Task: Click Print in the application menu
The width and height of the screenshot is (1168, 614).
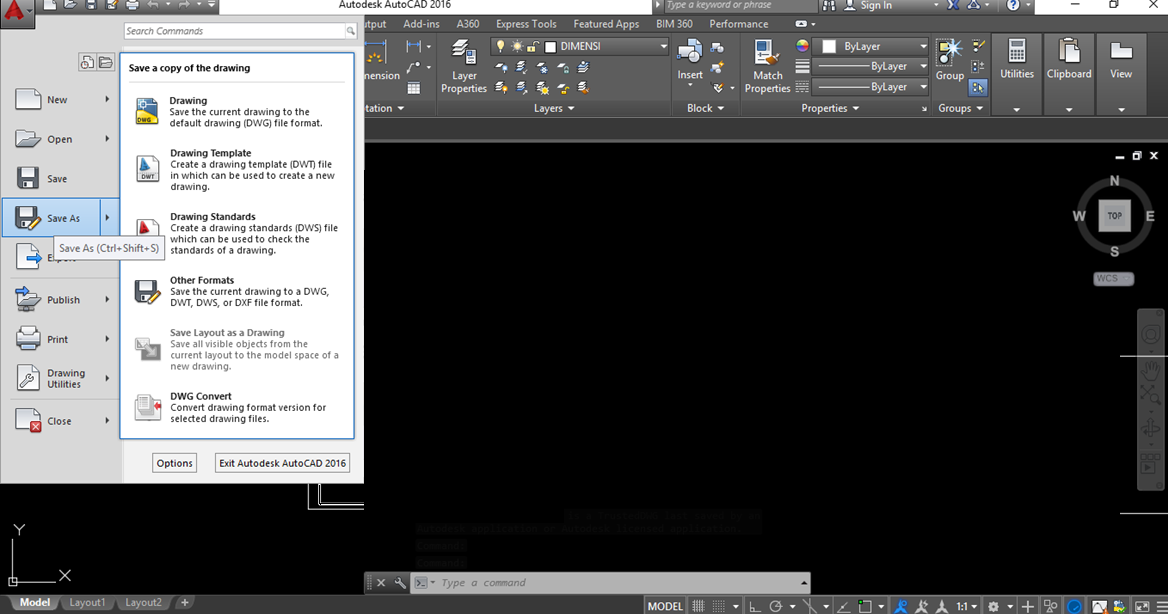Action: 58,339
